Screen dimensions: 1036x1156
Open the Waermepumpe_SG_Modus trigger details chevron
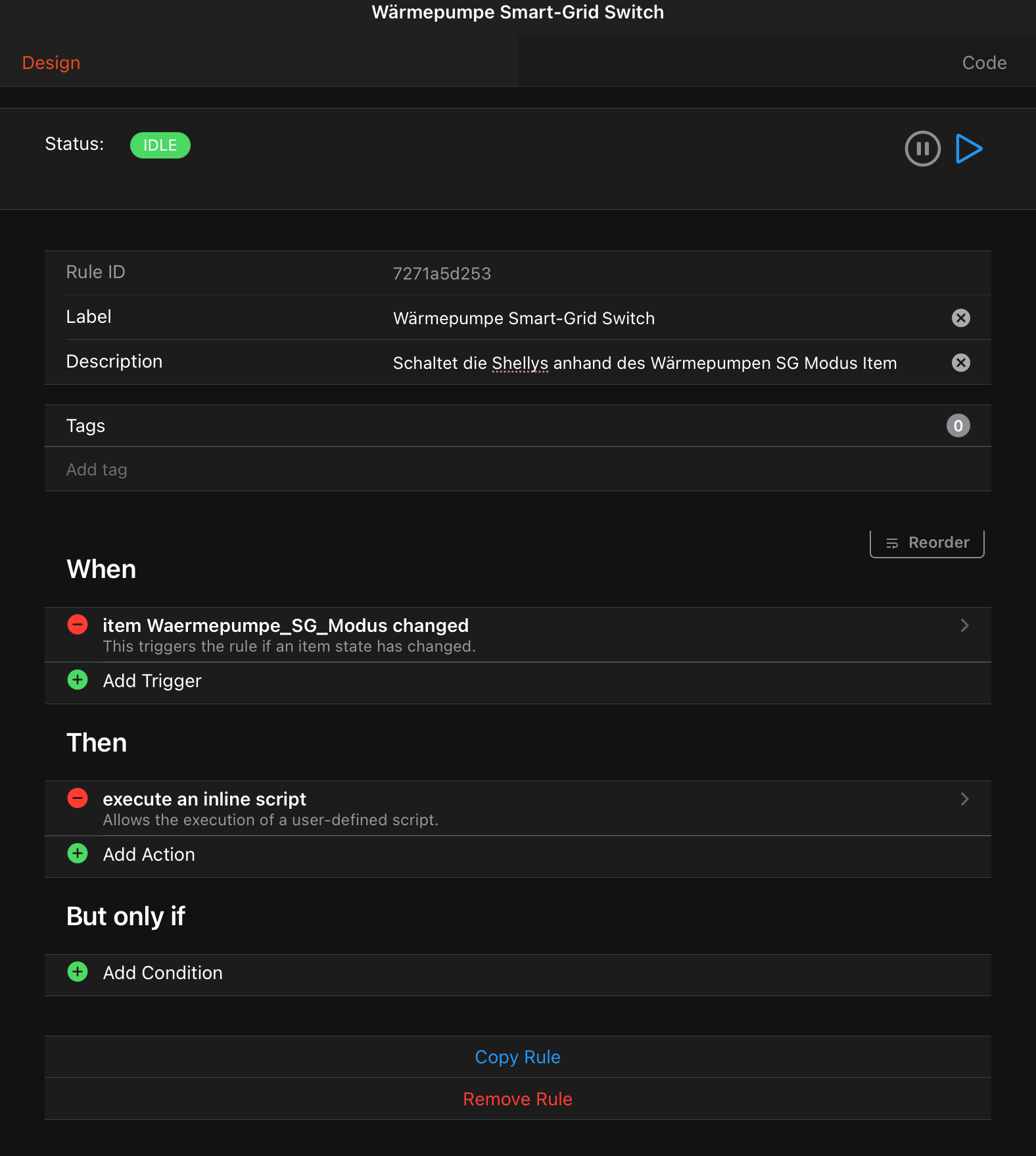click(x=964, y=625)
